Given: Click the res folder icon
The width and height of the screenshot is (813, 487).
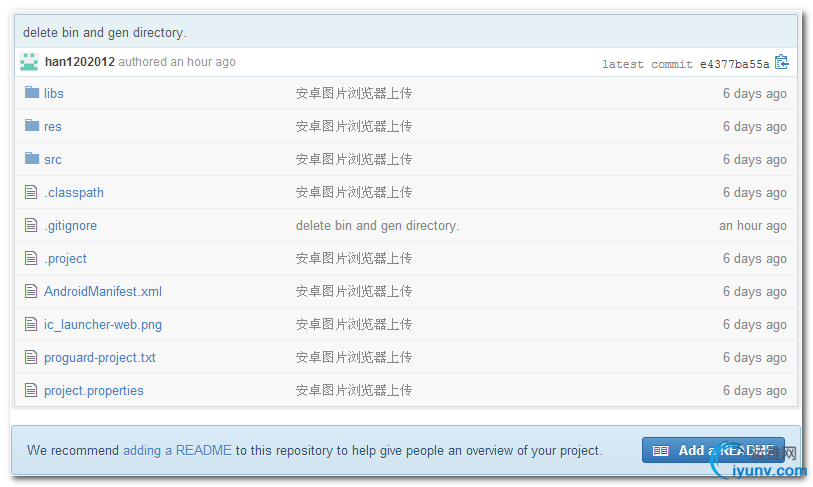Looking at the screenshot, I should pyautogui.click(x=32, y=125).
